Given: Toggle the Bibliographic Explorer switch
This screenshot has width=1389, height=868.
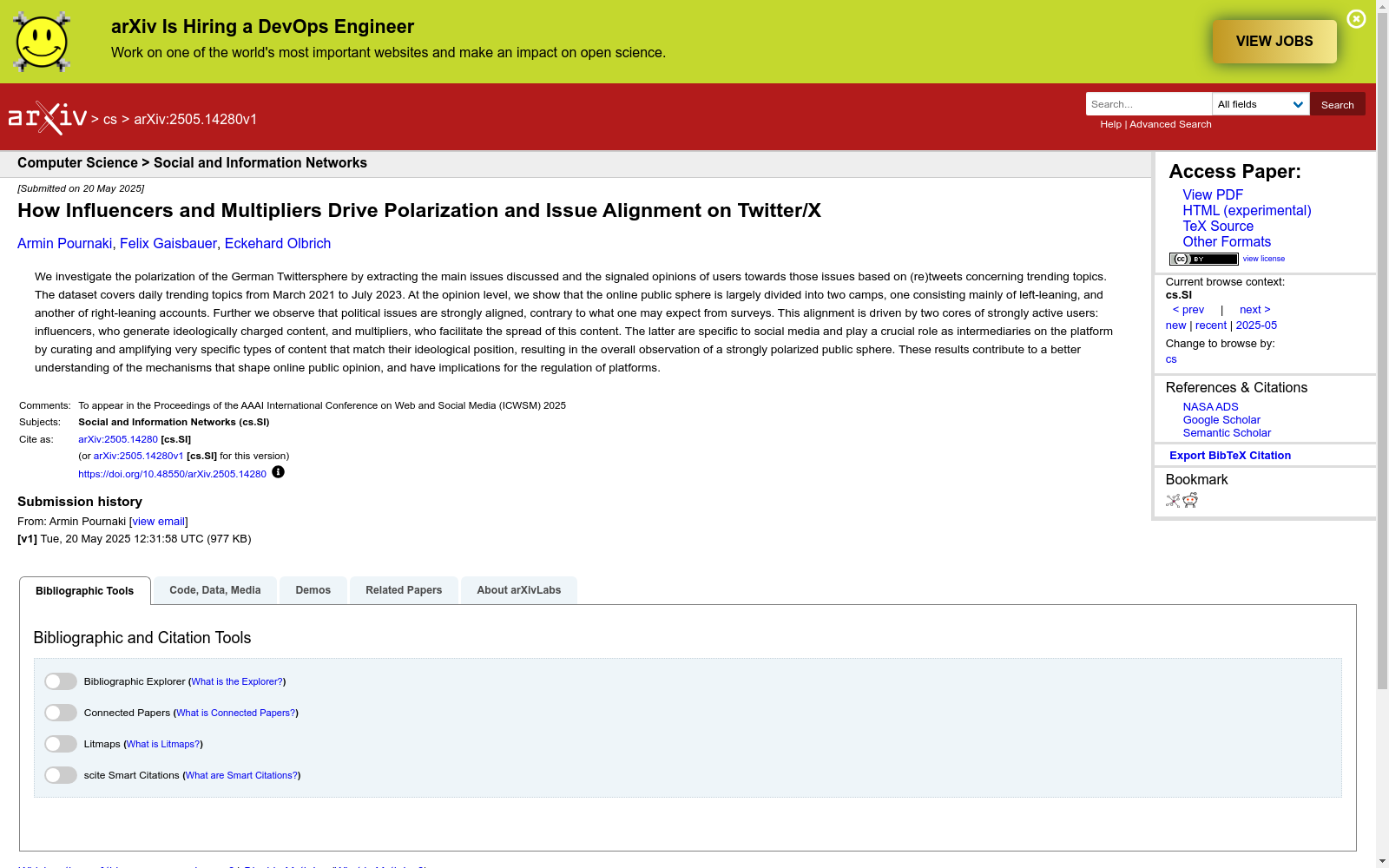Looking at the screenshot, I should click(61, 681).
